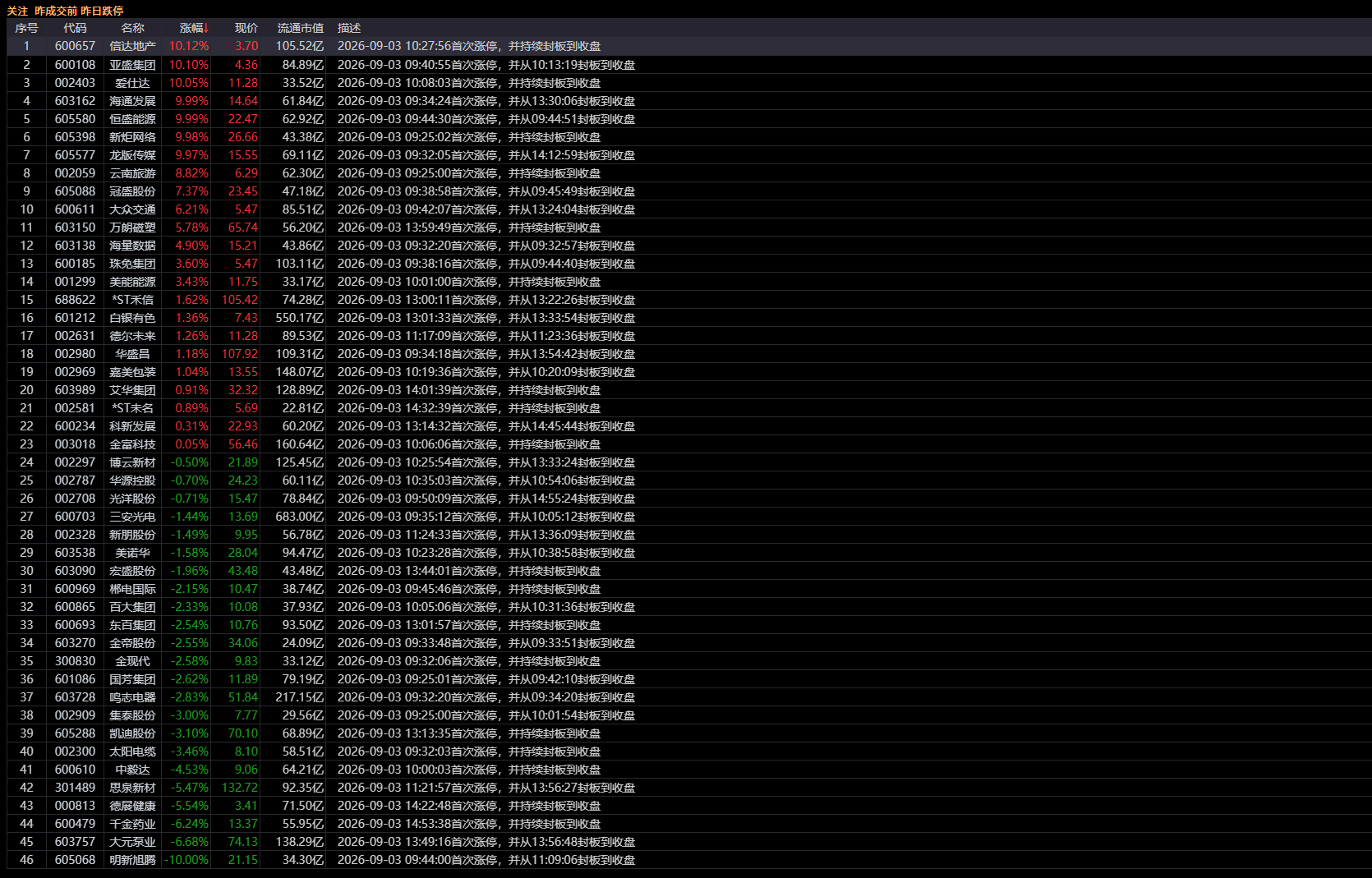Select the 龙版传媒 stock name
1372x878 pixels.
click(x=132, y=154)
